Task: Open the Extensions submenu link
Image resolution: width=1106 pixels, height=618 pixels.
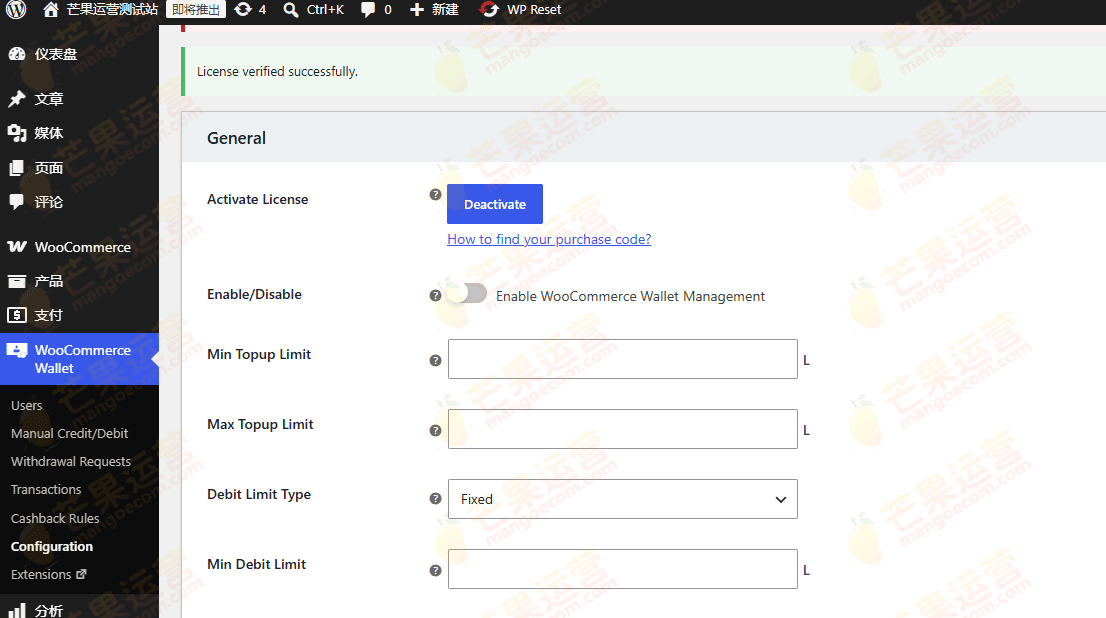Action: 48,574
